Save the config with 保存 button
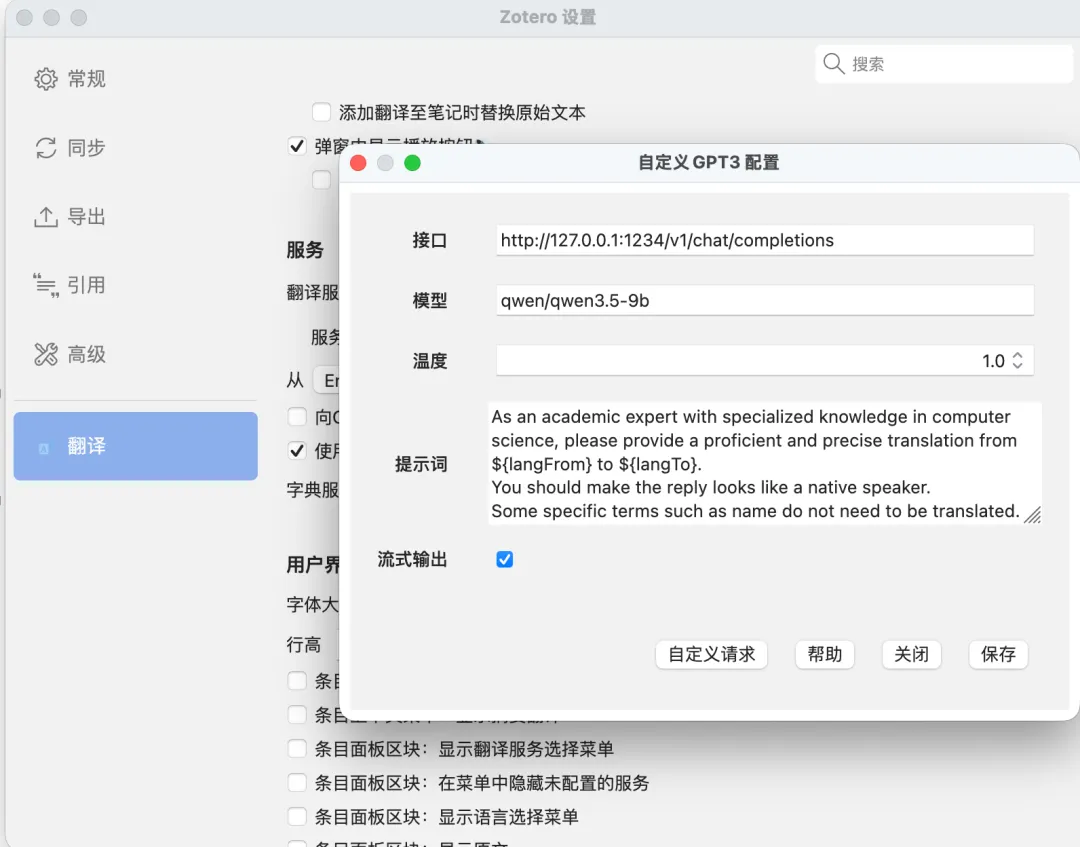 click(x=998, y=654)
